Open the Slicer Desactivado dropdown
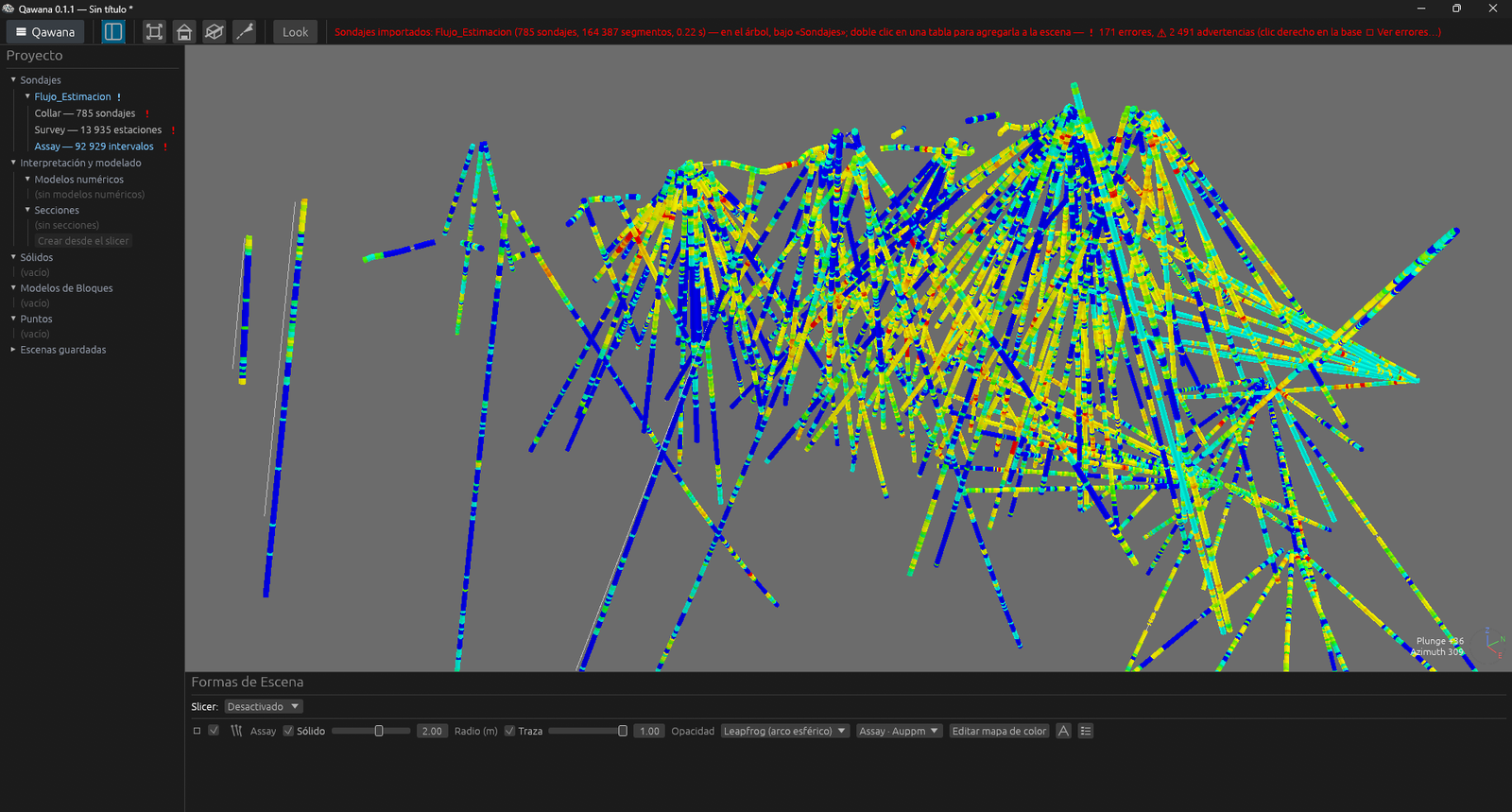Screen dimensions: 1512x812 pos(264,706)
